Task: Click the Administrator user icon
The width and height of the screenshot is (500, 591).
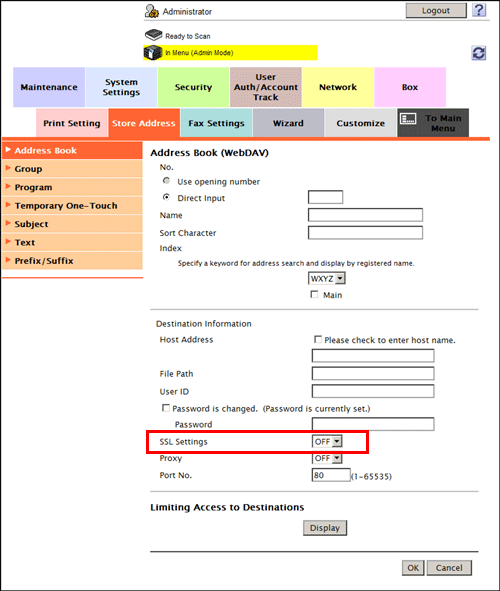Action: (x=152, y=11)
